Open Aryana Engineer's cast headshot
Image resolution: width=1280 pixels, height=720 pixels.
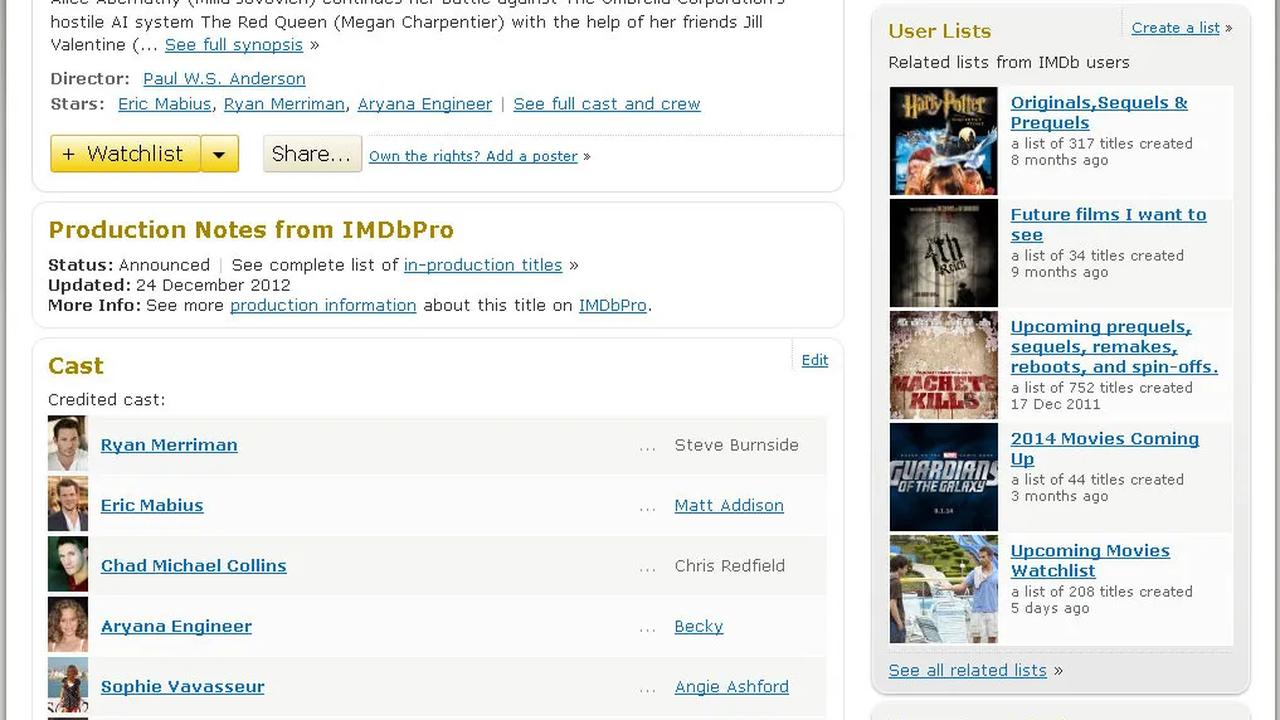[68, 626]
